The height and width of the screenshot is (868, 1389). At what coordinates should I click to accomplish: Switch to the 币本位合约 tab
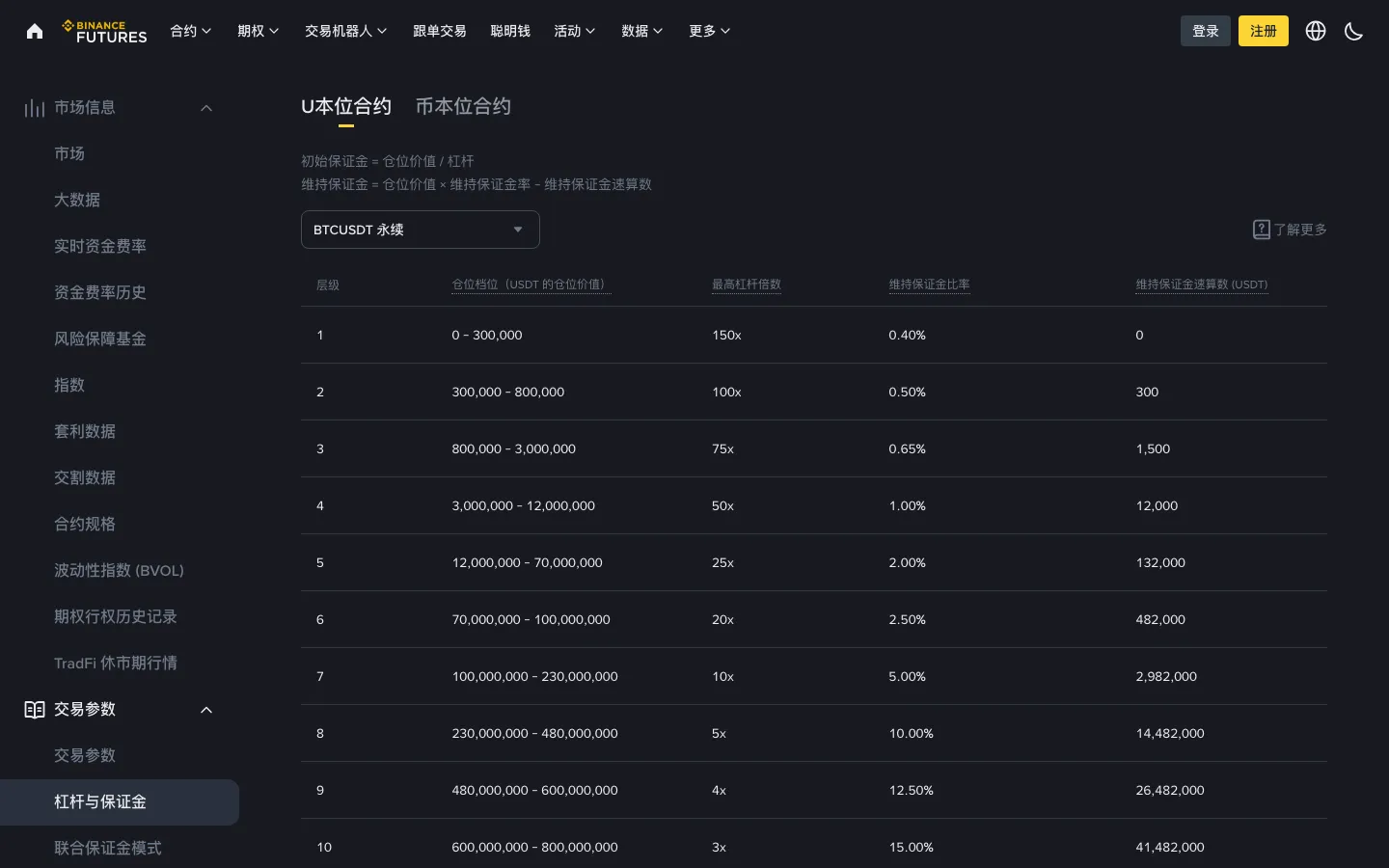click(463, 107)
